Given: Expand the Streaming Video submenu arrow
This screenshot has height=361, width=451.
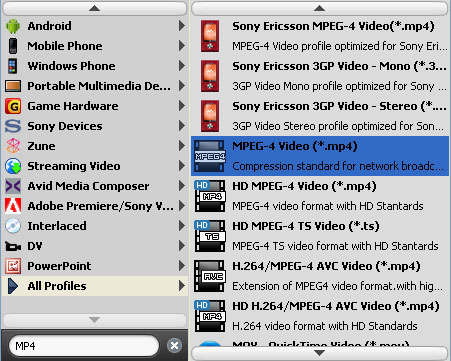Looking at the screenshot, I should coord(182,166).
